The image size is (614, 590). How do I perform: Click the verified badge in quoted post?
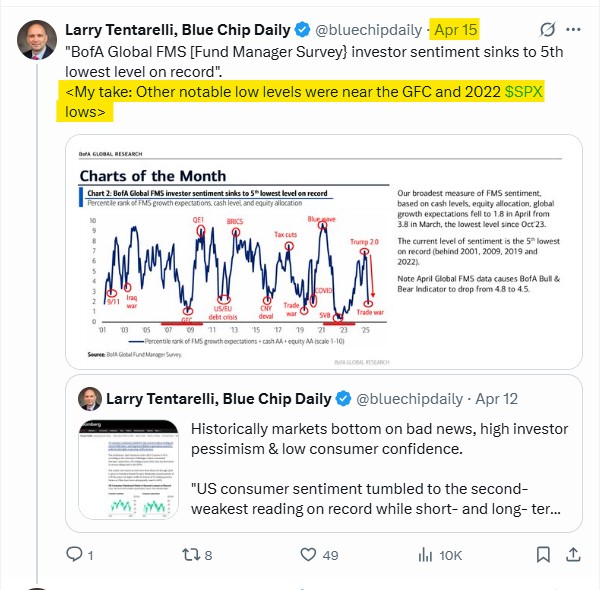tap(343, 399)
